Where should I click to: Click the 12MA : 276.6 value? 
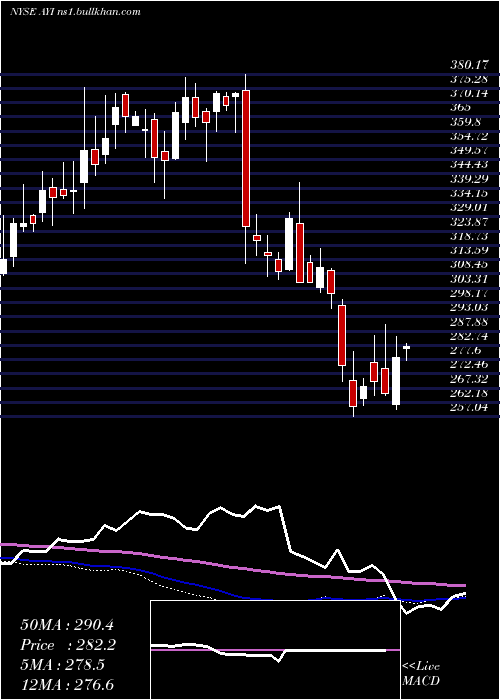67,684
